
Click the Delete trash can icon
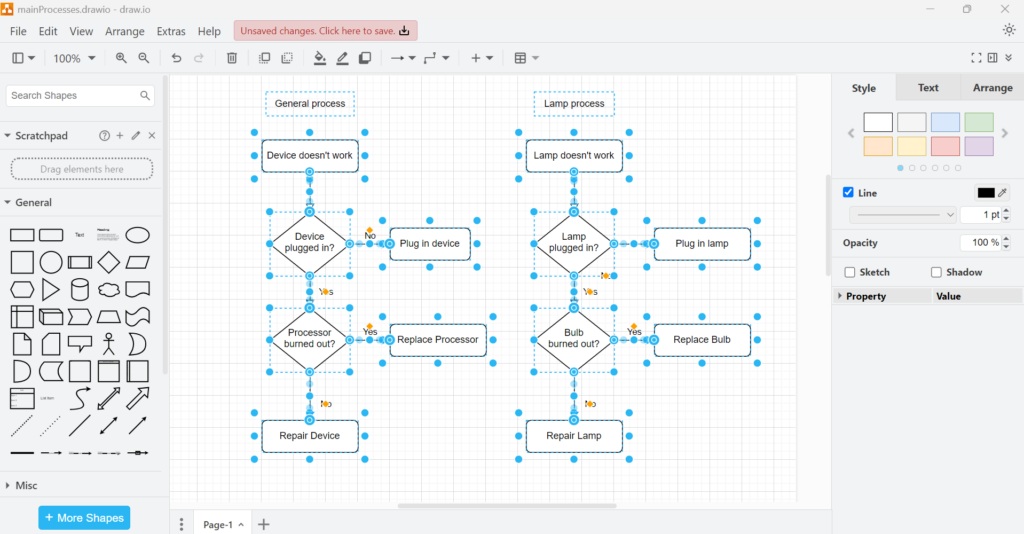pyautogui.click(x=232, y=58)
